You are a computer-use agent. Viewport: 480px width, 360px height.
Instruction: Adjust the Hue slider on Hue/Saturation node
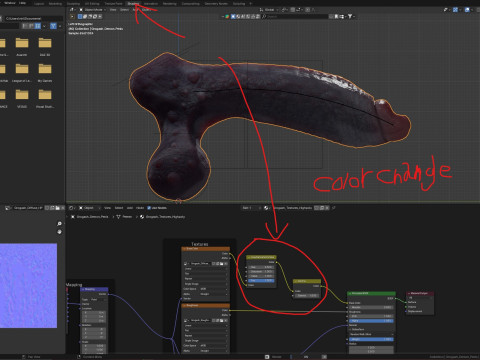pyautogui.click(x=261, y=267)
